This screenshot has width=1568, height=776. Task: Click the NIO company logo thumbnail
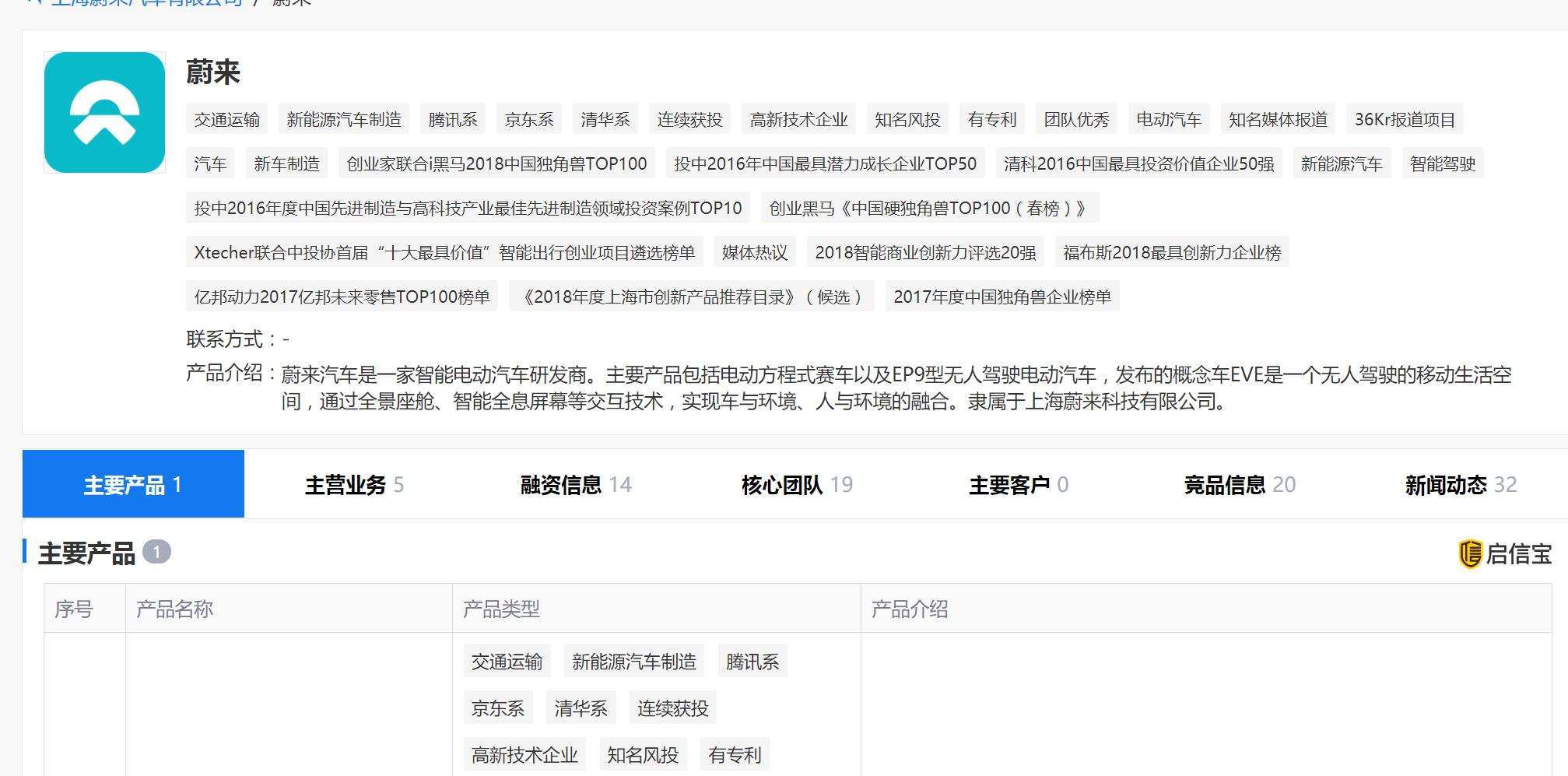[104, 112]
